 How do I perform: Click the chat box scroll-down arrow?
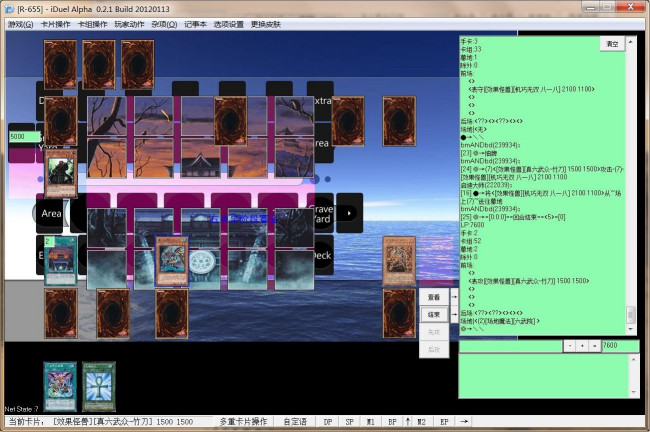[x=634, y=392]
